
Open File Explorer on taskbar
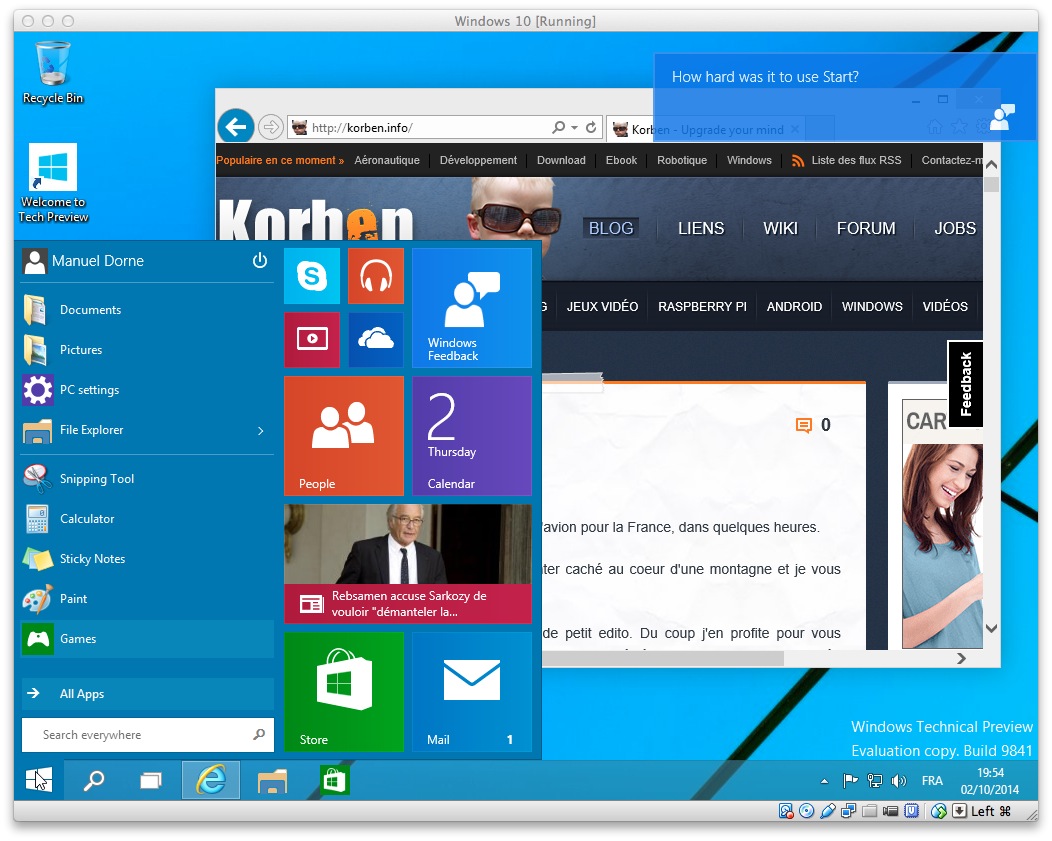272,780
